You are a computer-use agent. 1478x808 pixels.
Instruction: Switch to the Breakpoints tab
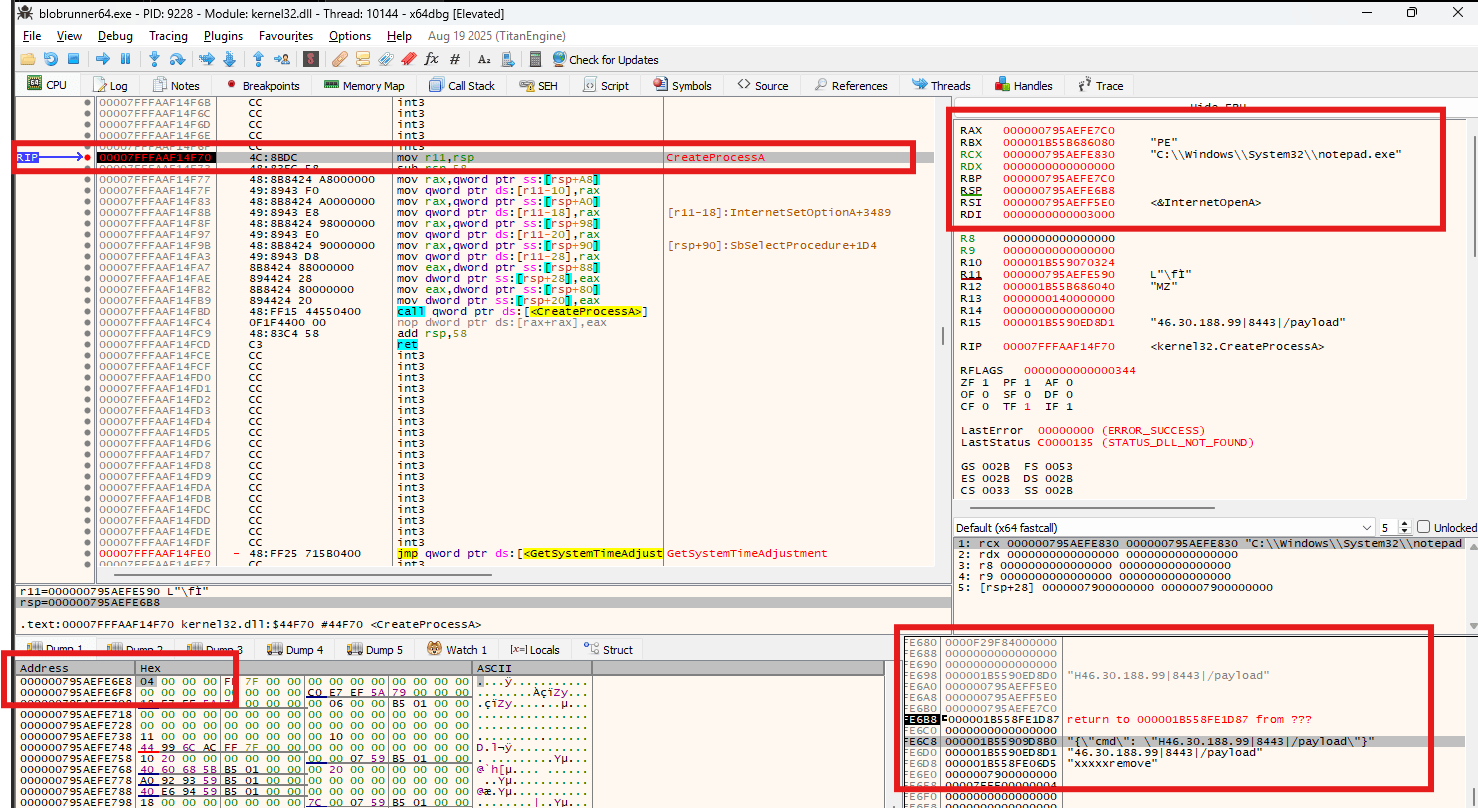[262, 85]
